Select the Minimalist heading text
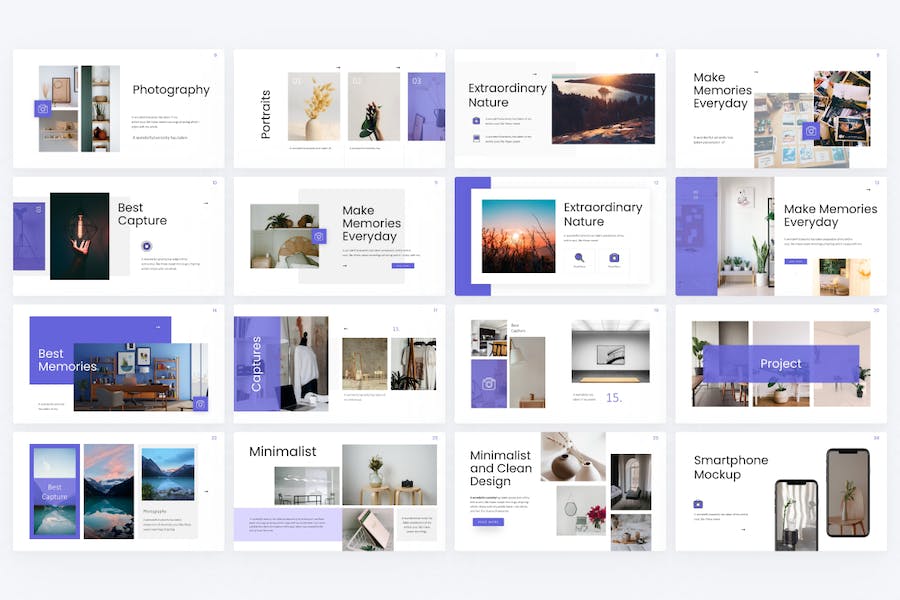The image size is (900, 600). [x=282, y=451]
